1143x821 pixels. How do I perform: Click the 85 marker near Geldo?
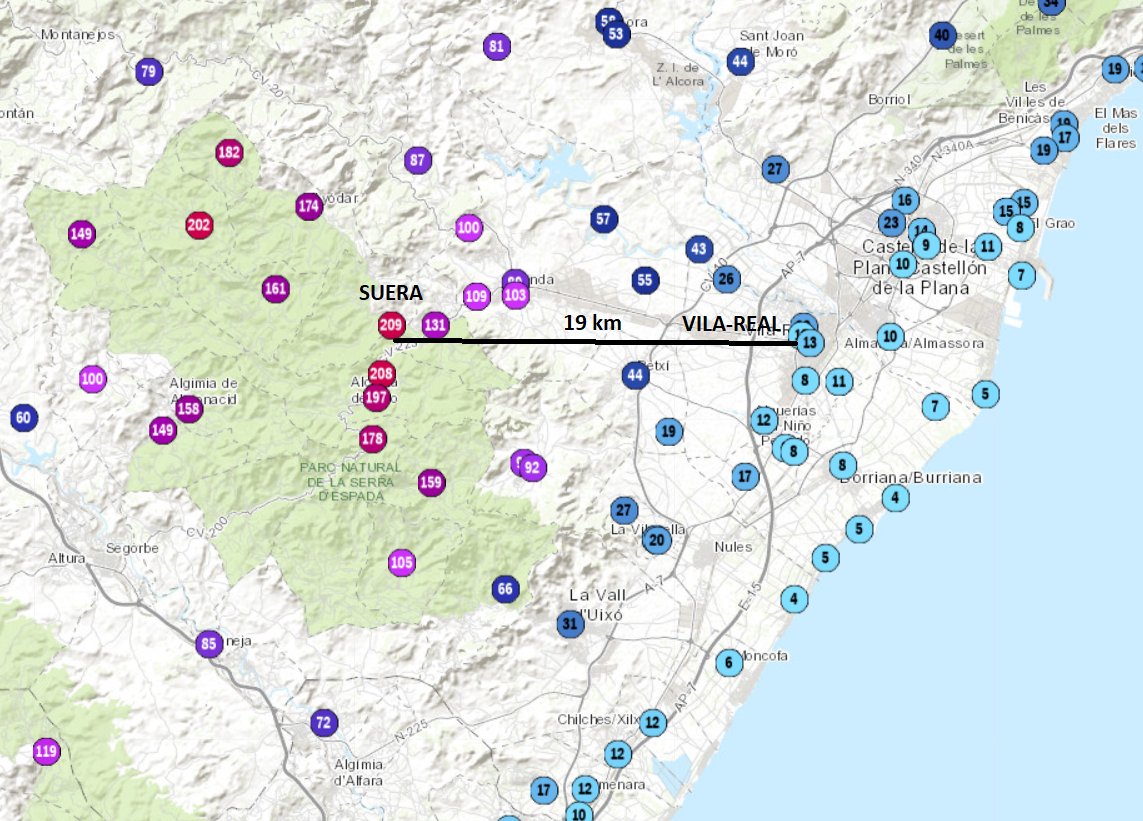[x=210, y=646]
